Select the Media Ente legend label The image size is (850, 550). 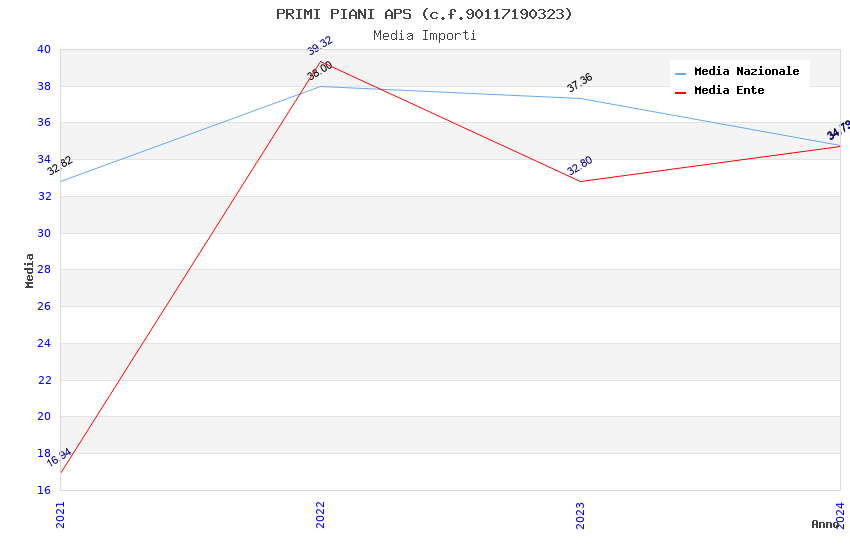coord(729,91)
